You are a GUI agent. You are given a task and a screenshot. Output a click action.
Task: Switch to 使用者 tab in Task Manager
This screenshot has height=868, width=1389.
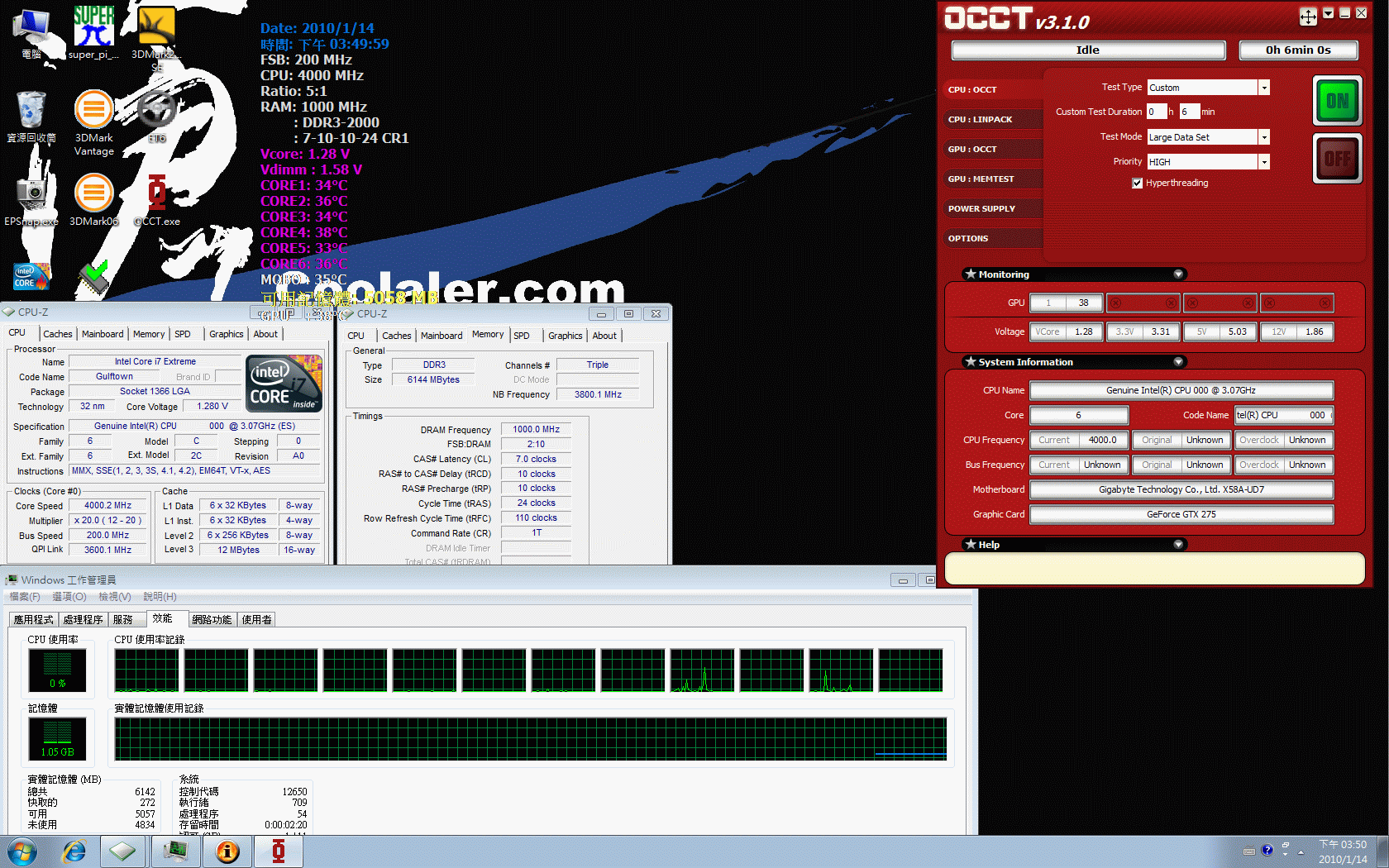[256, 619]
